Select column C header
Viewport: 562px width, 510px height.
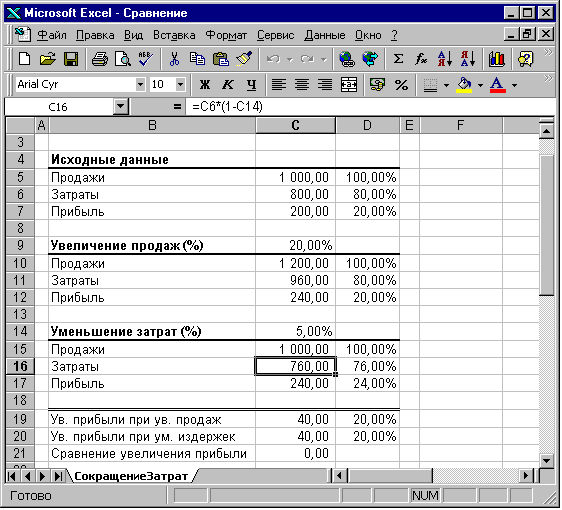[x=295, y=125]
